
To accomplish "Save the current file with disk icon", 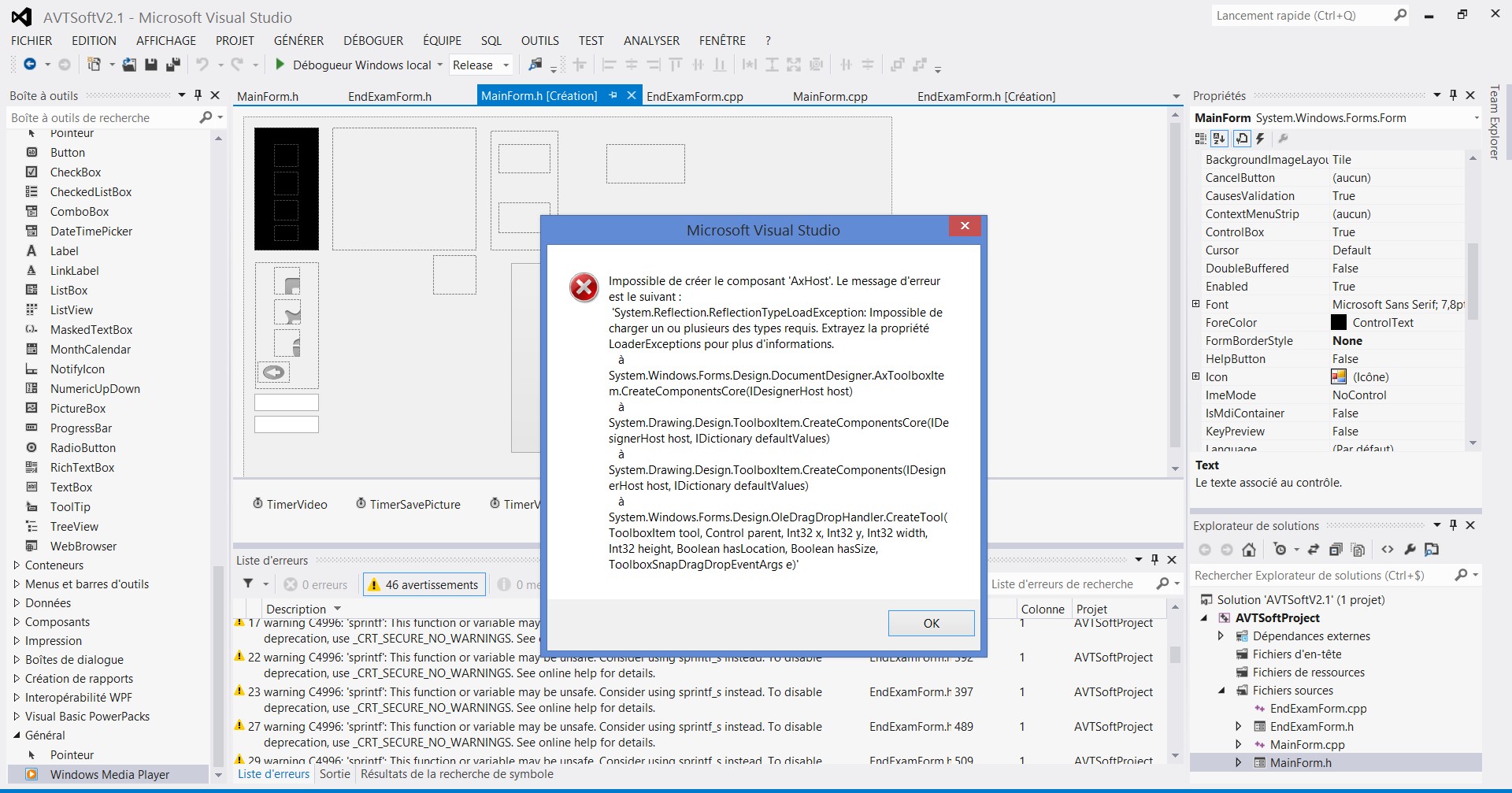I will (151, 65).
